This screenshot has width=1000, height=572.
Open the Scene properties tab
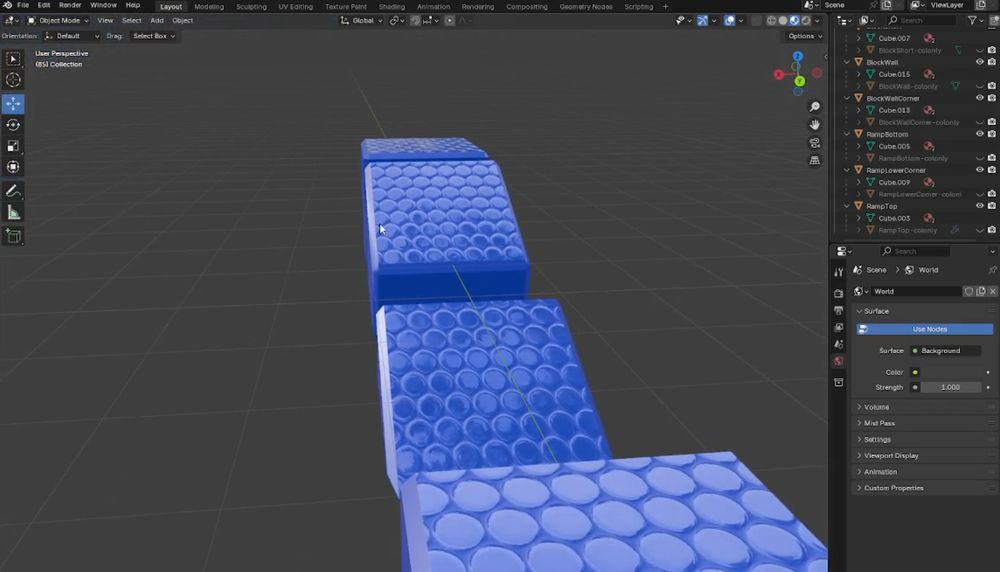839,344
